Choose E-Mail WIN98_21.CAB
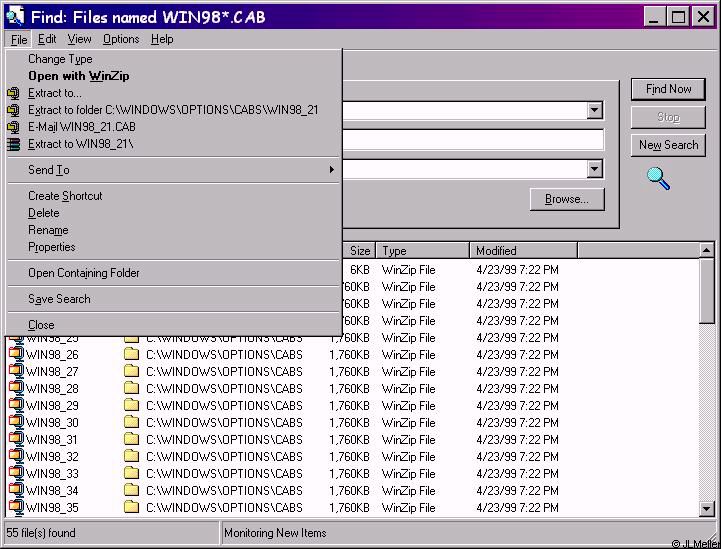The height and width of the screenshot is (549, 721). (174, 127)
